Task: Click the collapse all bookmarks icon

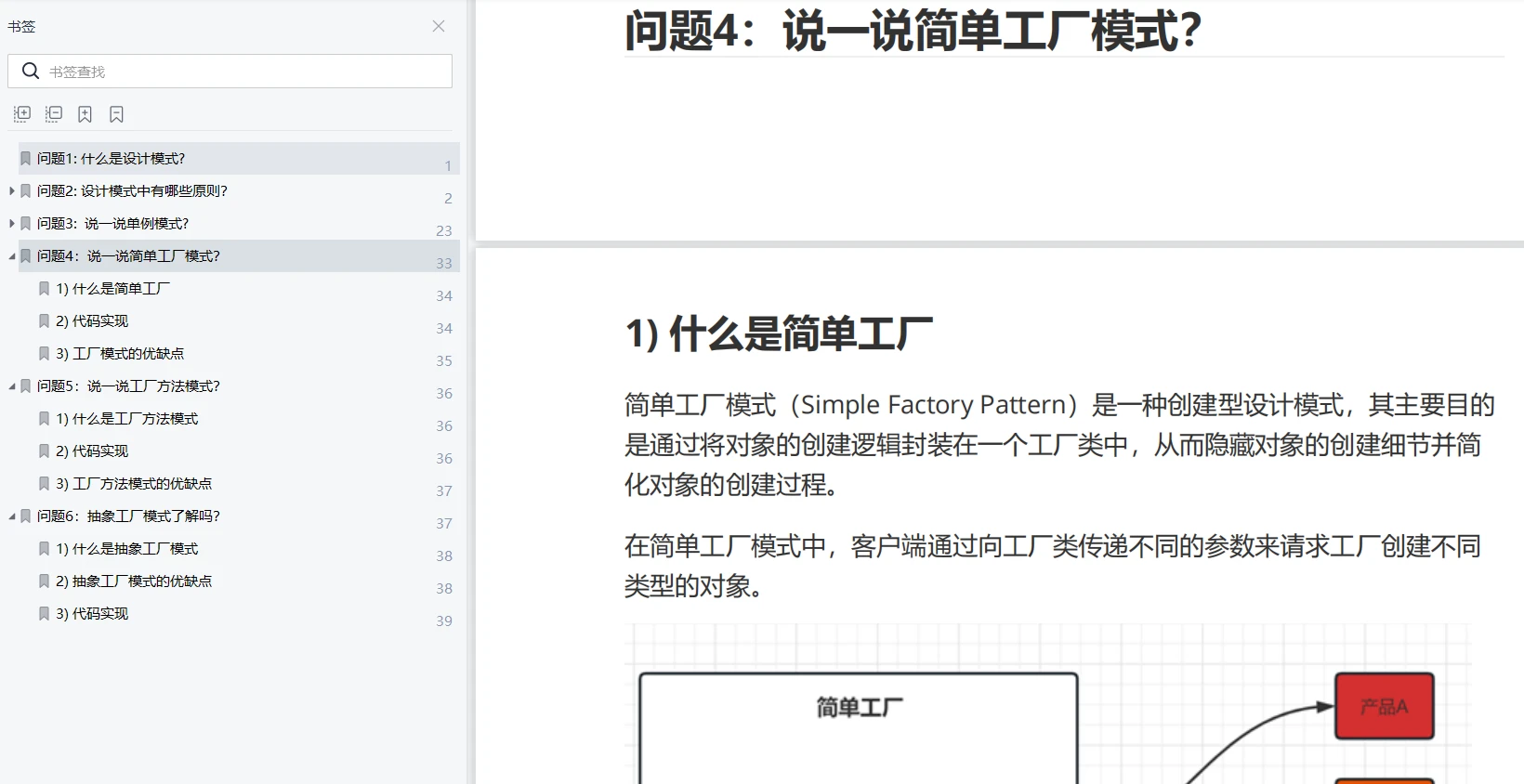Action: pos(54,114)
